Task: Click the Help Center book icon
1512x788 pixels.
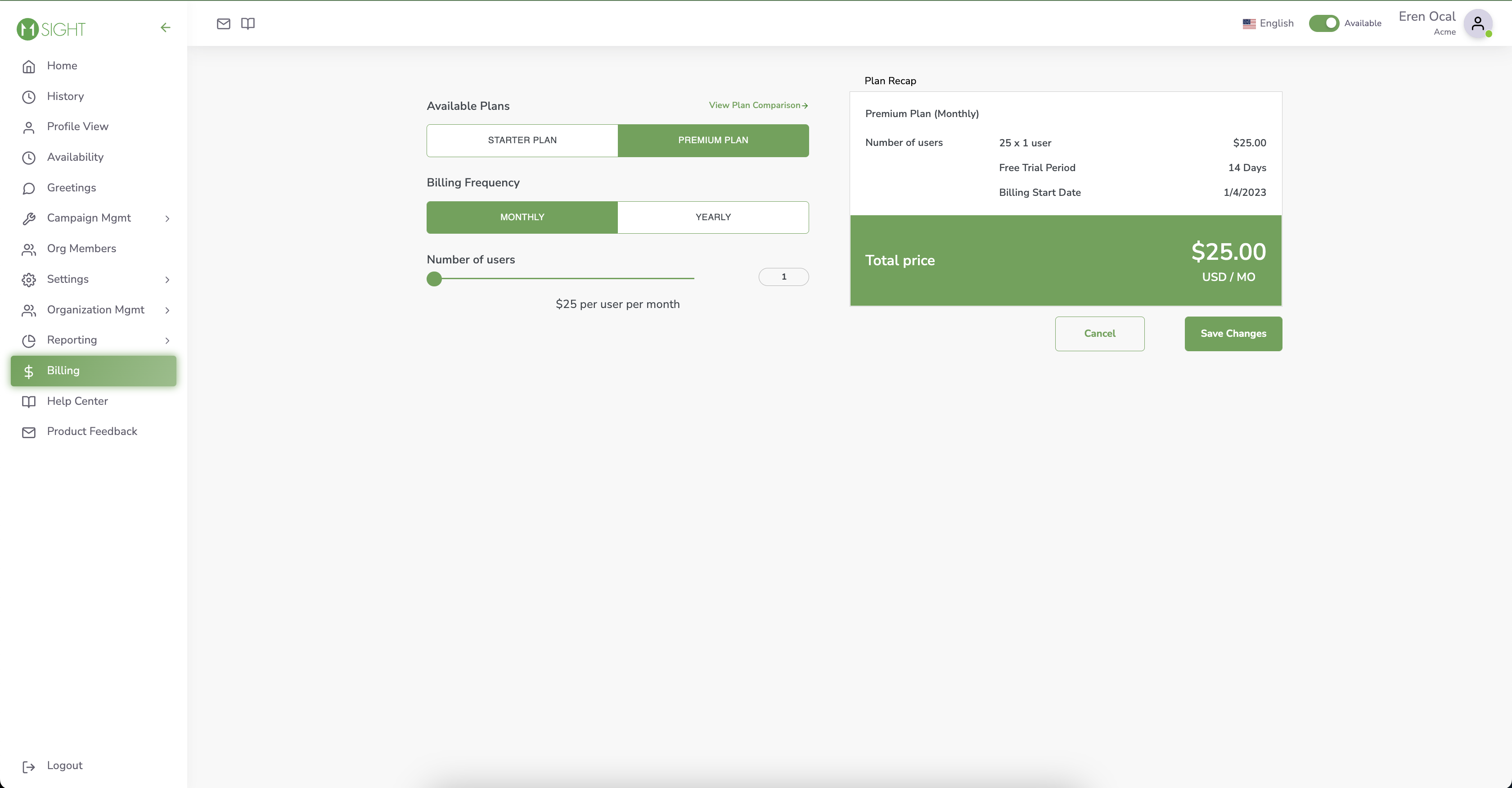Action: pyautogui.click(x=29, y=402)
